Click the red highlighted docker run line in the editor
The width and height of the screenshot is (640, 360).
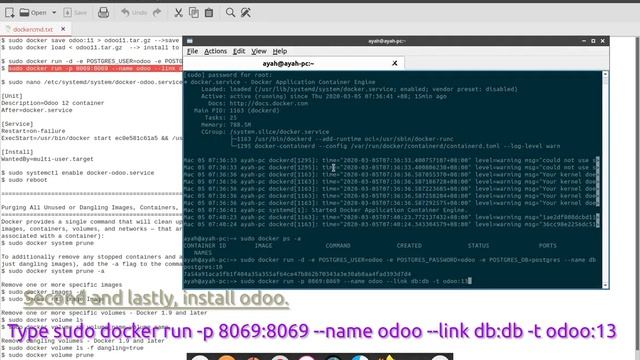(x=95, y=68)
